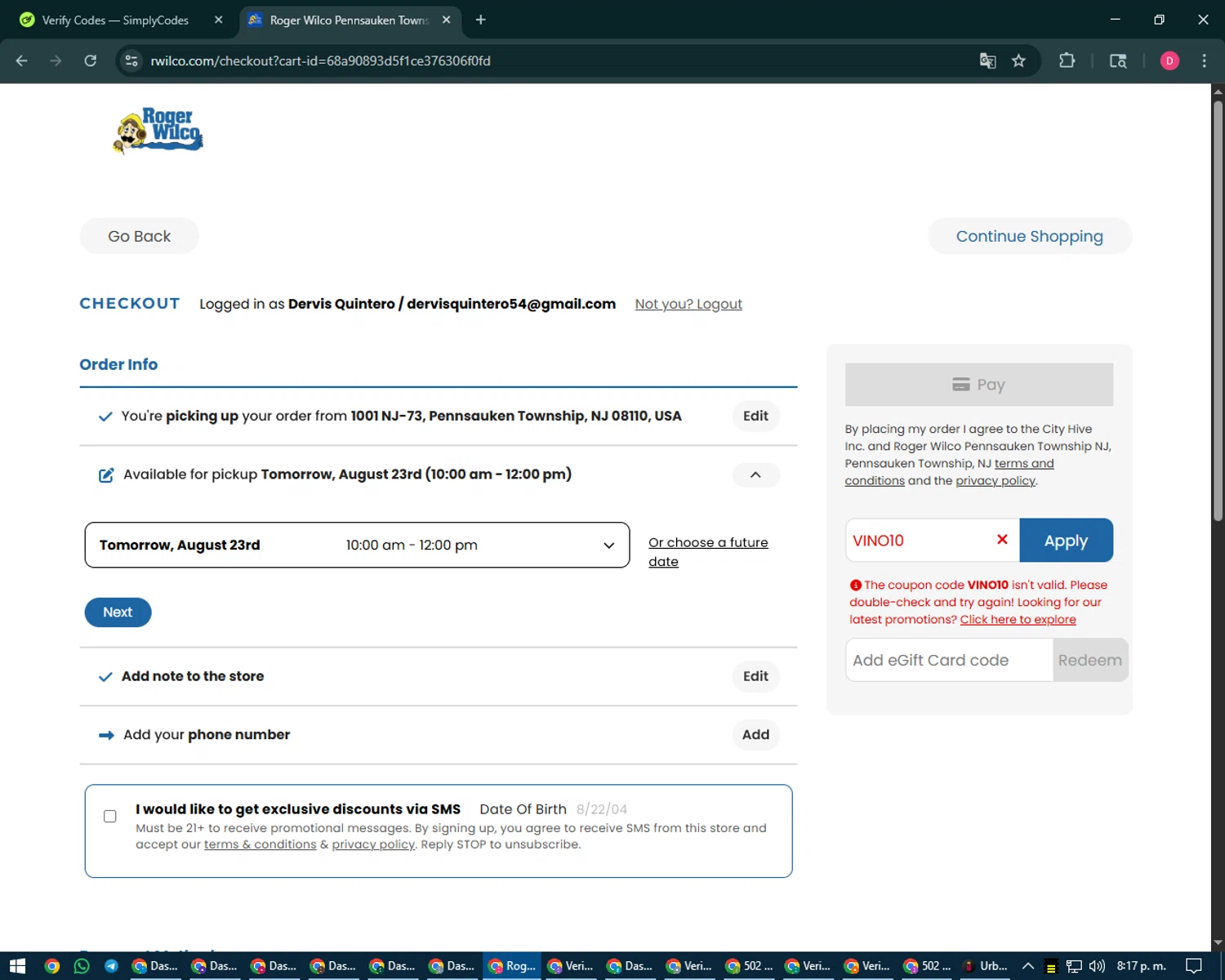This screenshot has height=980, width=1225.
Task: Clear the VINO10 coupon with red X
Action: (1002, 539)
